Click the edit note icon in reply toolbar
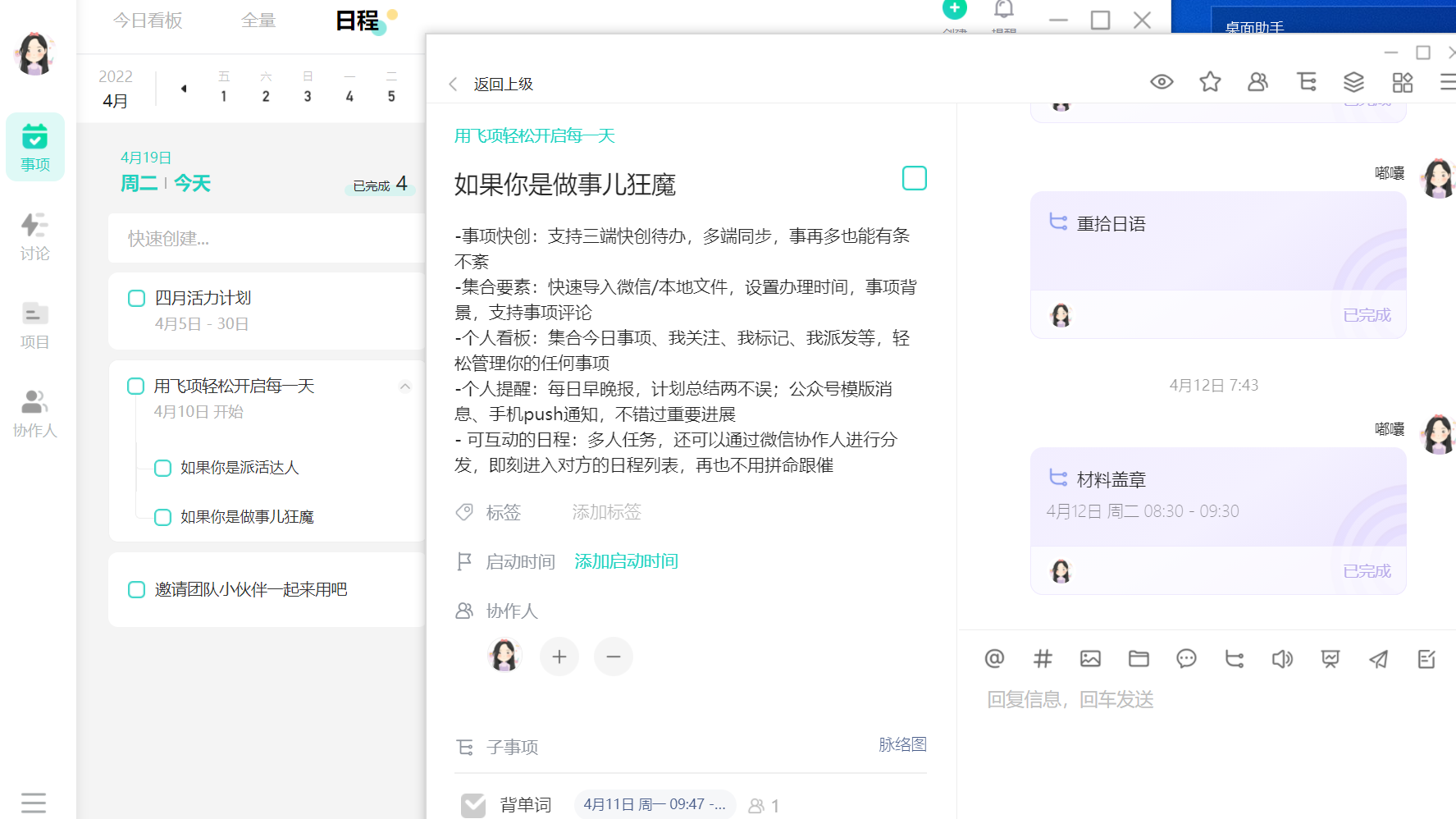Image resolution: width=1456 pixels, height=819 pixels. click(x=1426, y=658)
